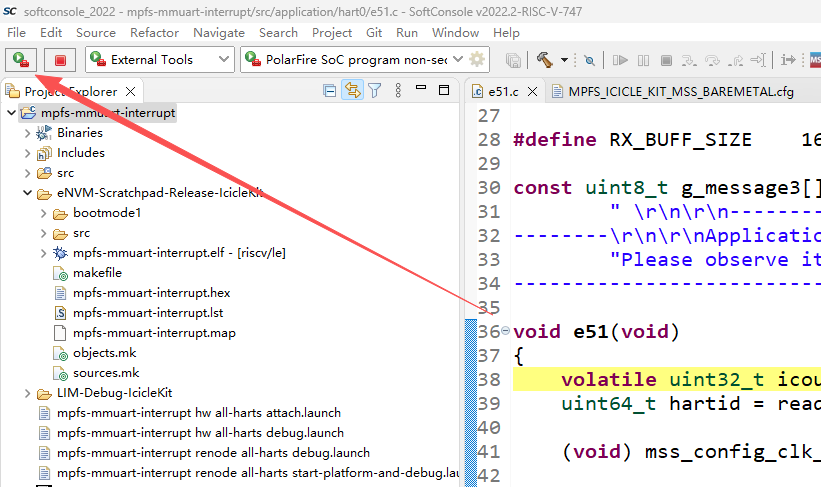Toggle Link with Editor in Project Explorer
Screen dimensions: 821x487
352,91
